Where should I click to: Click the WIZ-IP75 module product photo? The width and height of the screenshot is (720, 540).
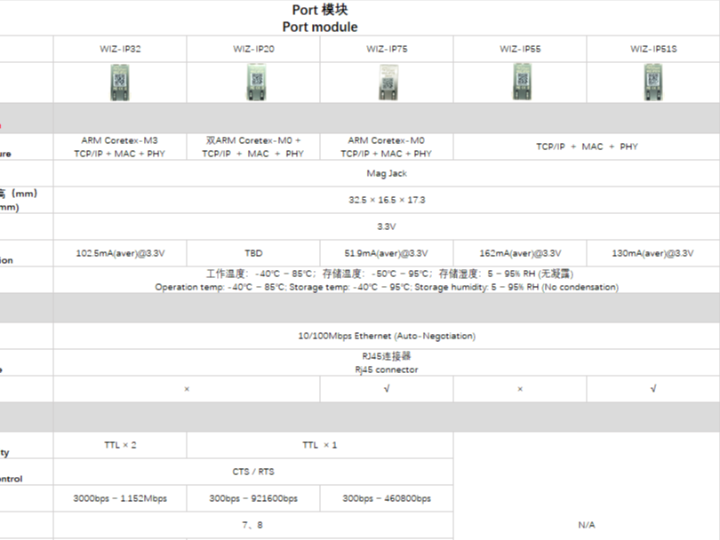point(387,82)
